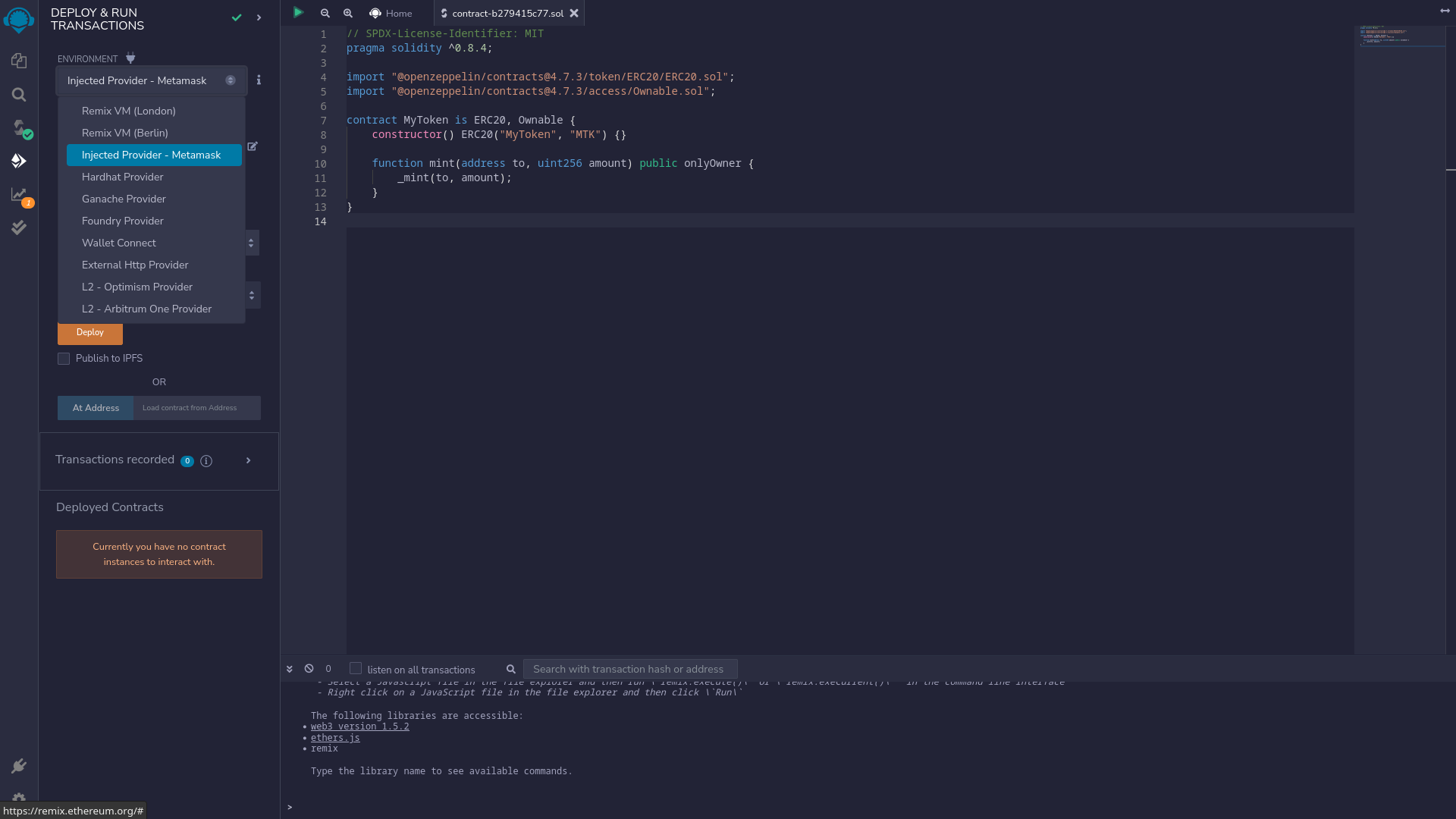
Task: Zoom out the editor font size
Action: (x=325, y=13)
